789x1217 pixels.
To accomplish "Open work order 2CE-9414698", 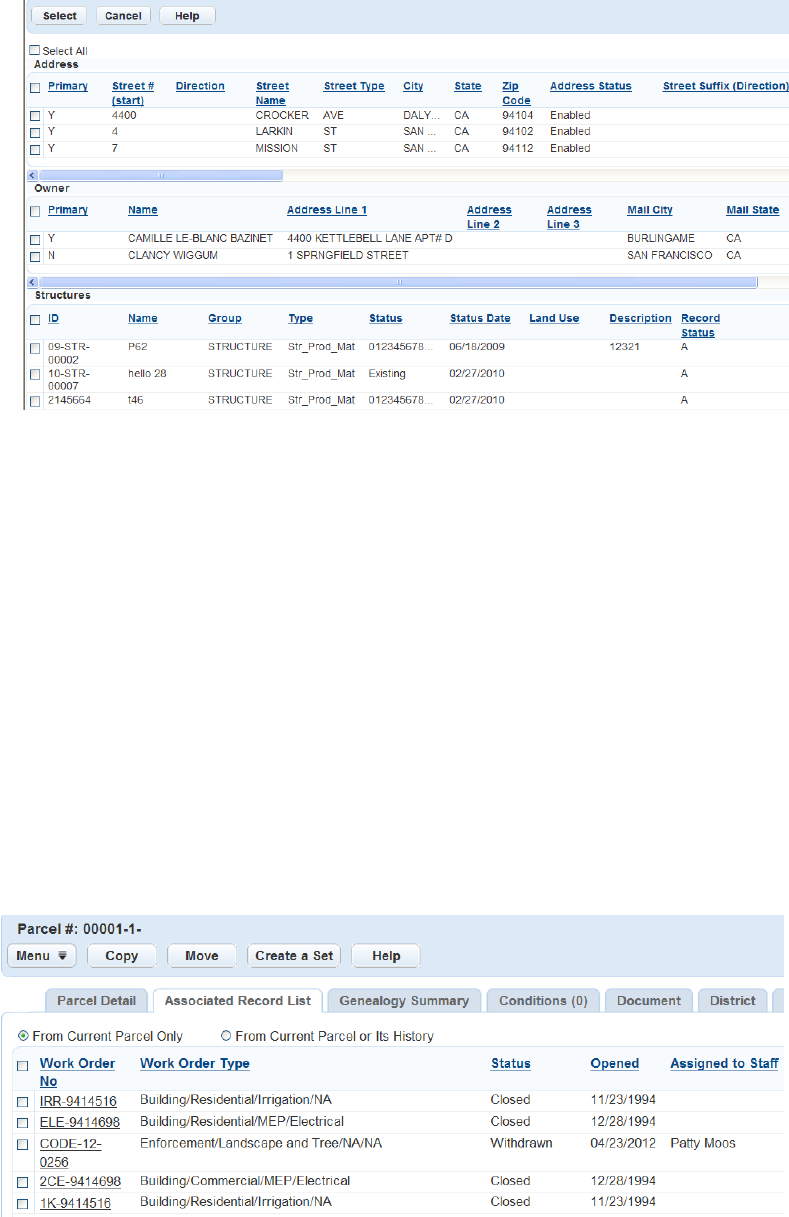I will [80, 1181].
